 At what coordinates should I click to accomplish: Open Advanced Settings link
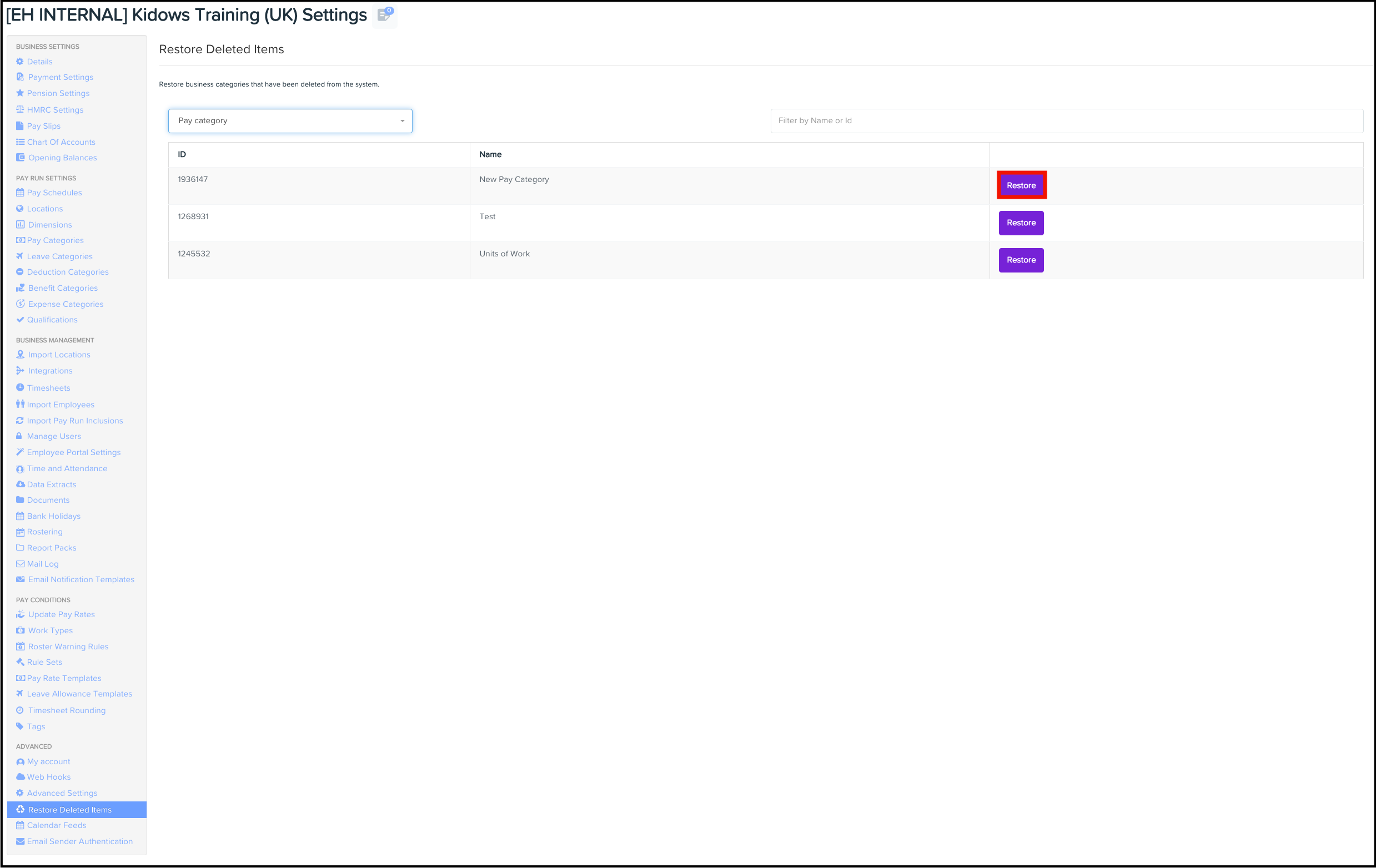(x=62, y=793)
